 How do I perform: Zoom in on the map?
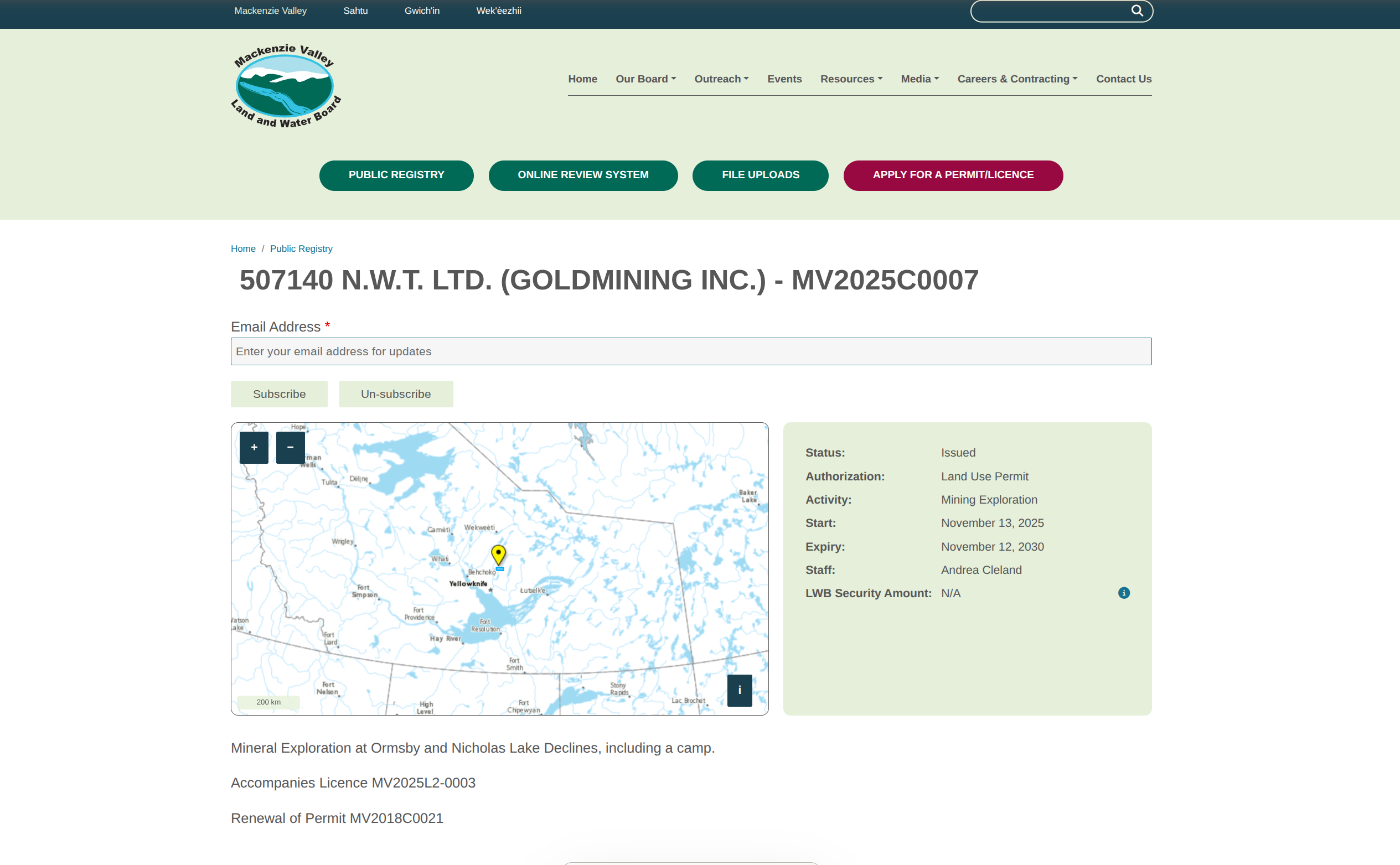(x=254, y=447)
